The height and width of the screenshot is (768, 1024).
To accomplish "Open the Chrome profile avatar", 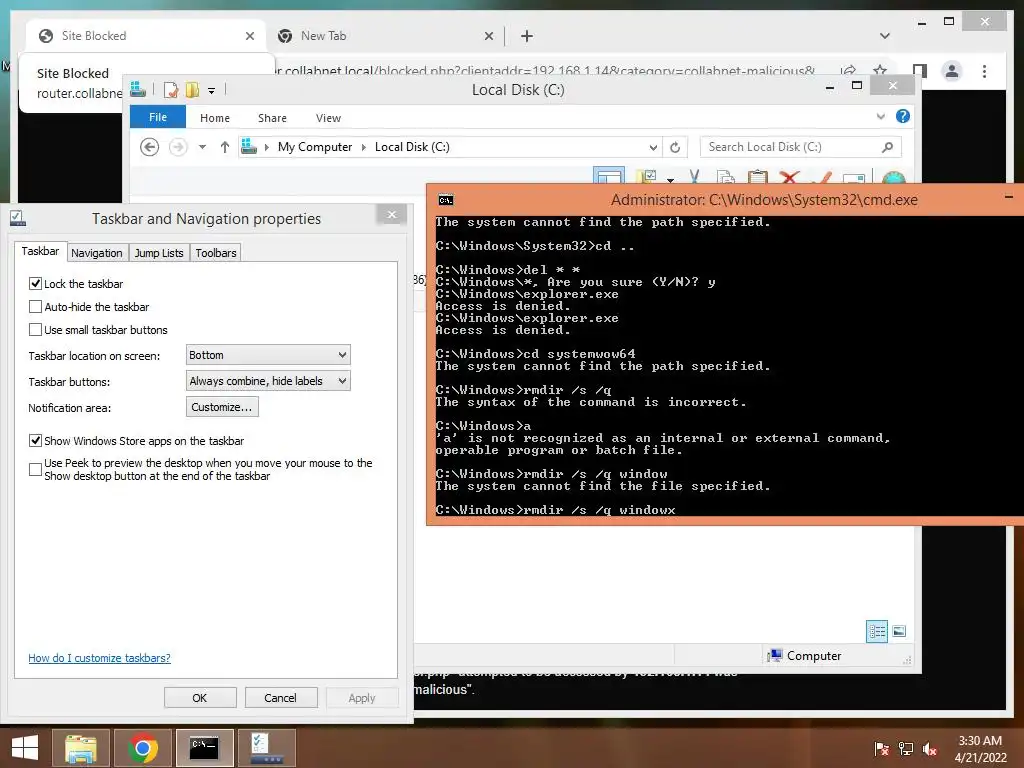I will click(x=952, y=71).
